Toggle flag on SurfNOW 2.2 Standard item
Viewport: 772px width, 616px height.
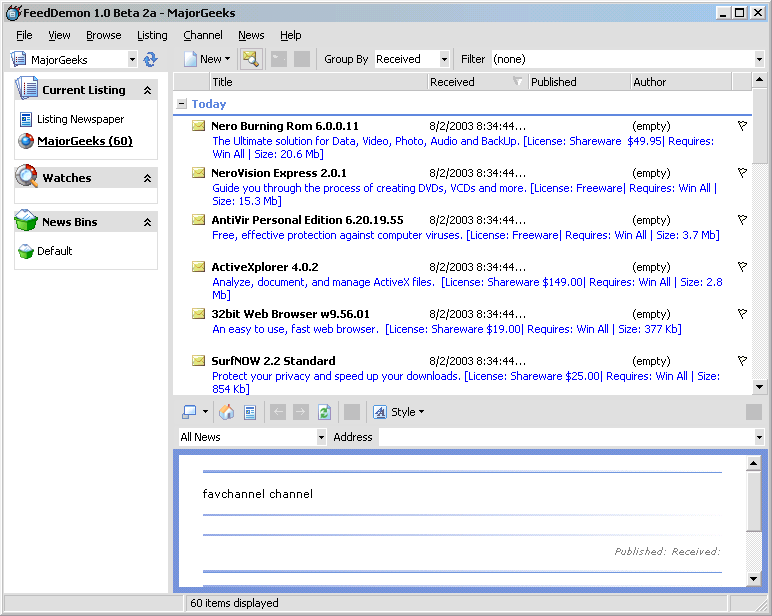742,361
